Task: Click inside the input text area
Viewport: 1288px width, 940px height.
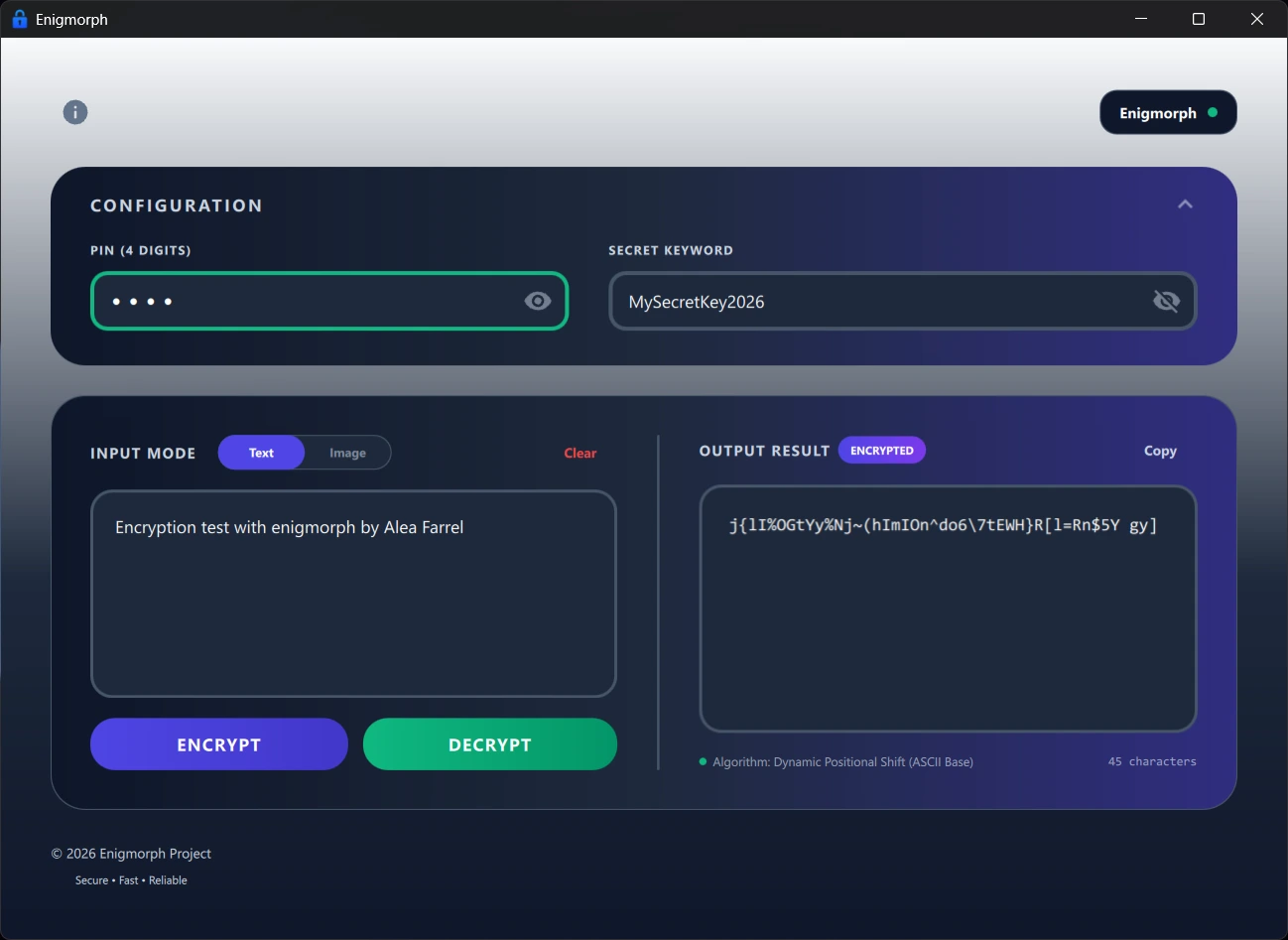Action: [x=353, y=594]
